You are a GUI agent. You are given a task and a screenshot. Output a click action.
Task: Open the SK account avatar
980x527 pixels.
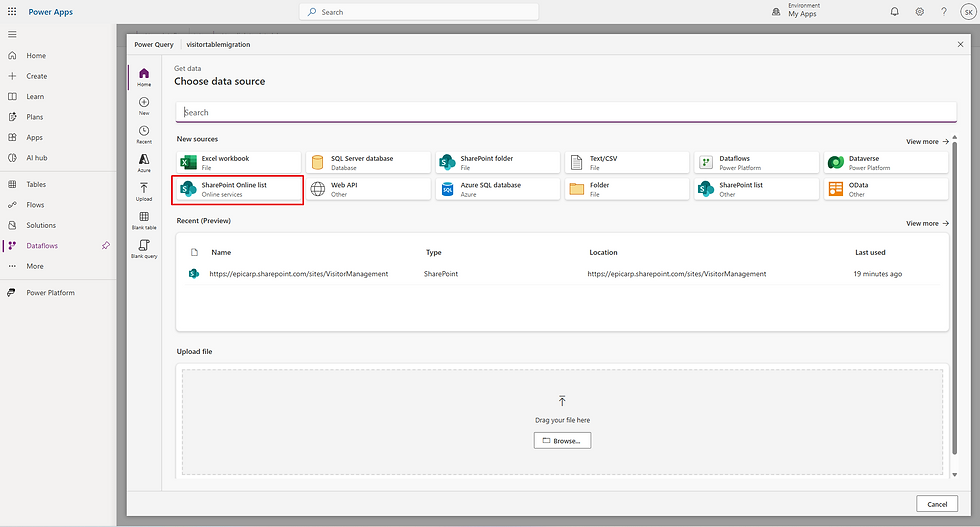pos(968,12)
